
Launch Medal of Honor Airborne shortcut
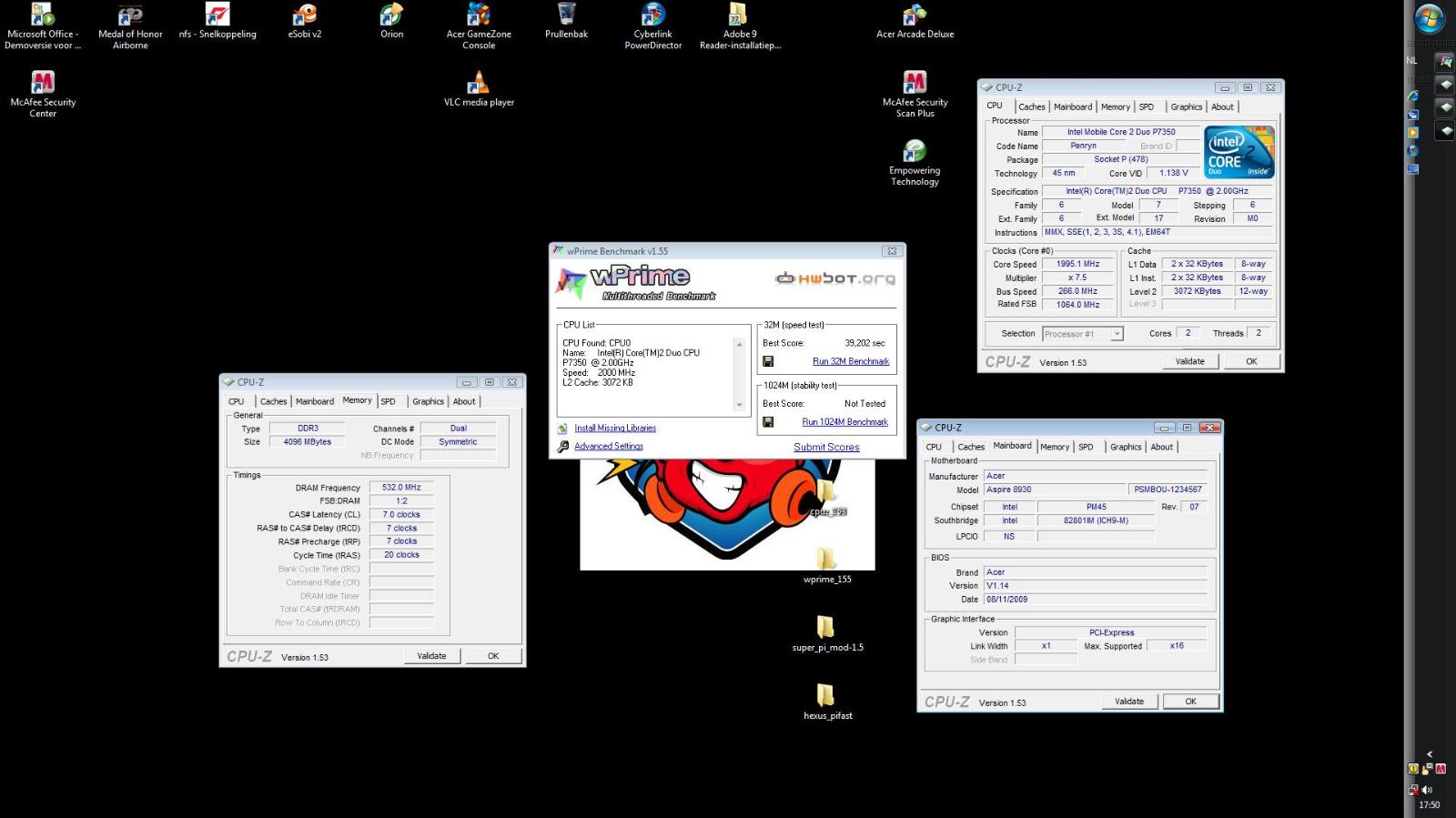coord(130,26)
